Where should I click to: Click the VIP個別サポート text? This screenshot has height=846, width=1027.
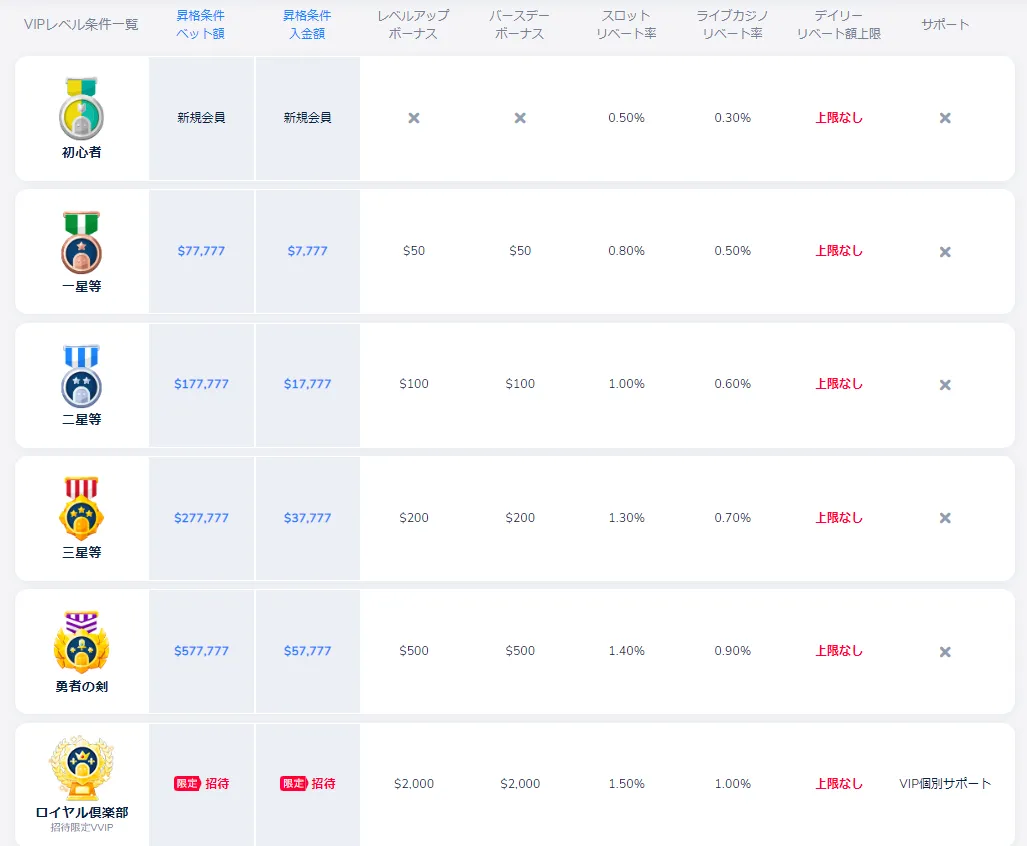(x=945, y=784)
